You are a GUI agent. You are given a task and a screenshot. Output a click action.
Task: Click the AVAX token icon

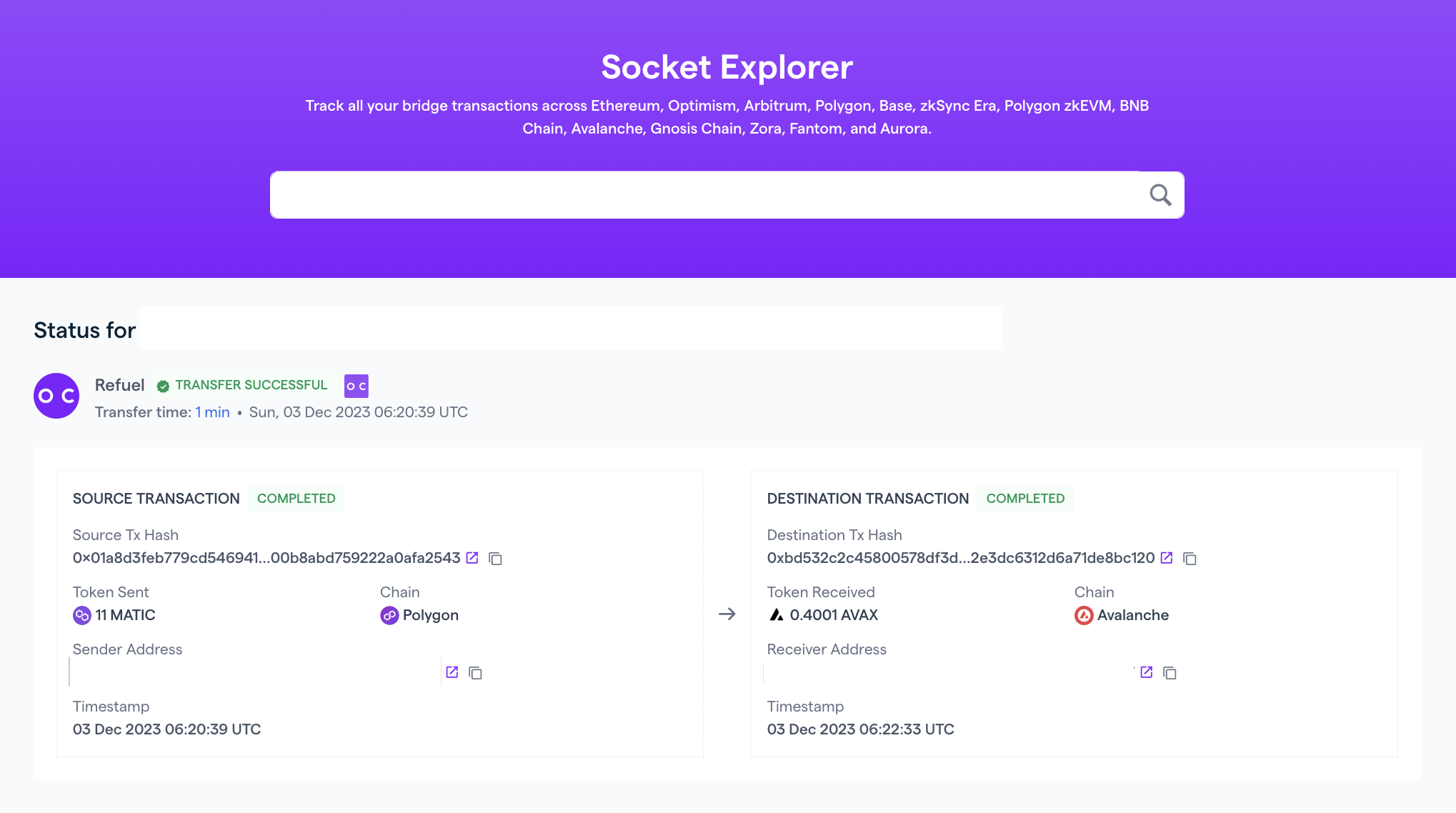[777, 614]
